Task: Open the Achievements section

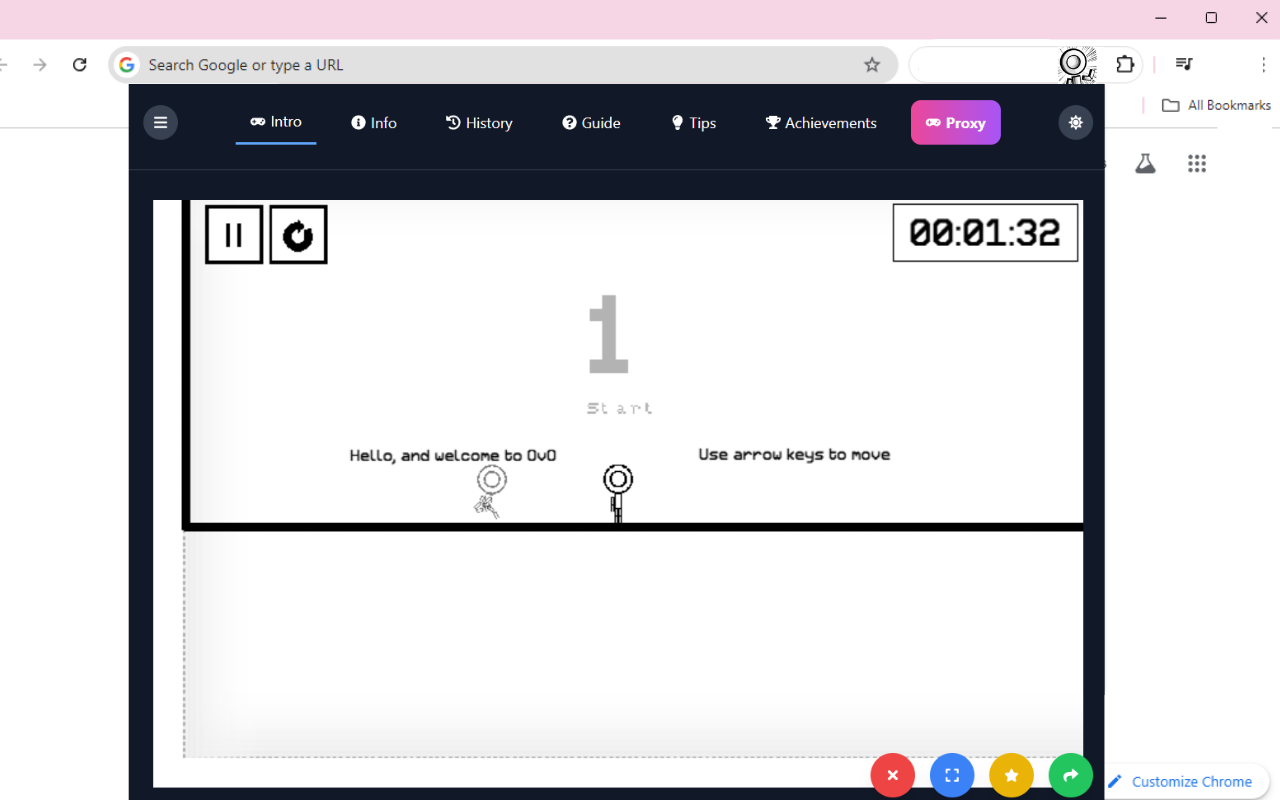Action: click(x=820, y=122)
